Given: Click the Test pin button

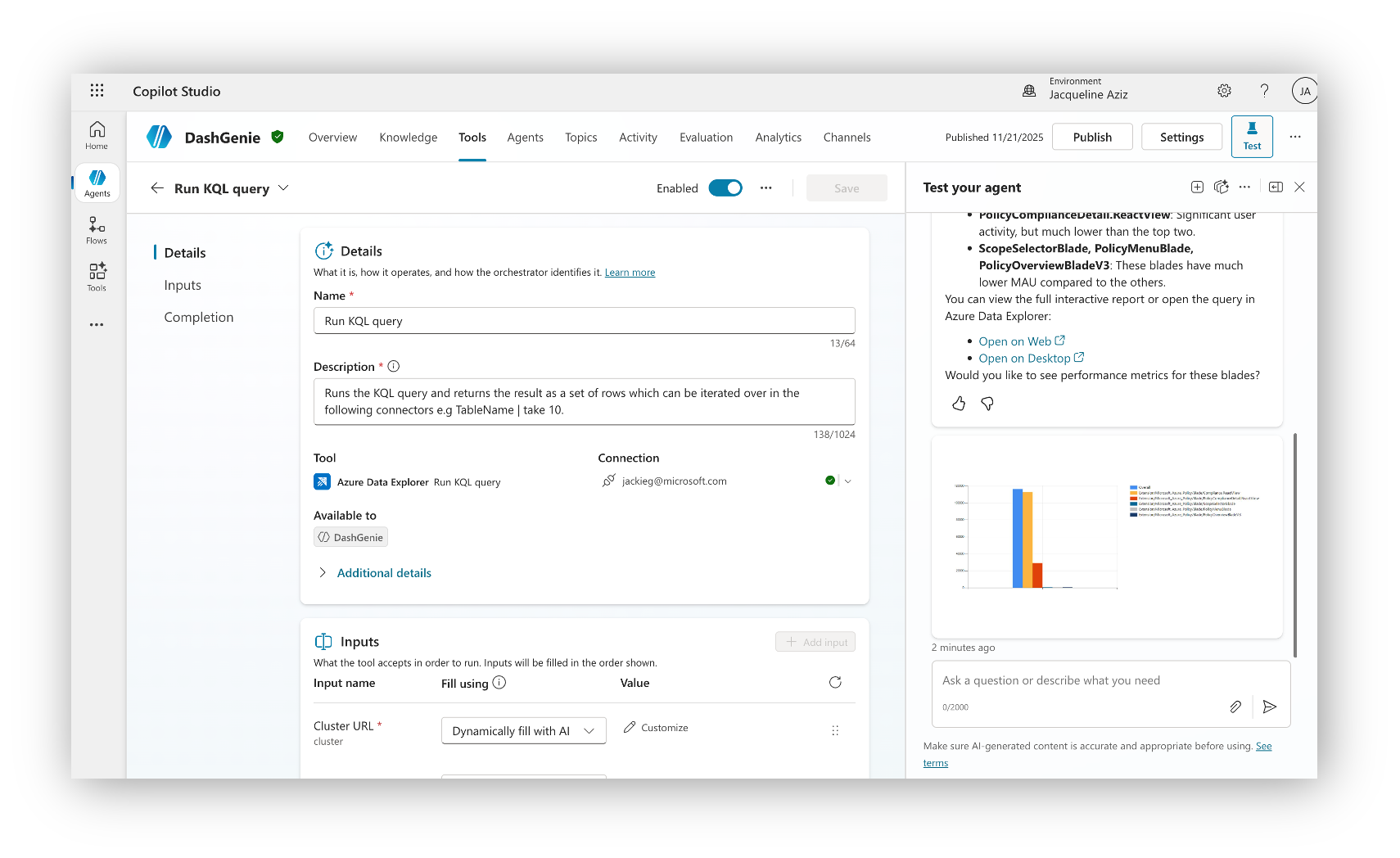Looking at the screenshot, I should [x=1252, y=137].
